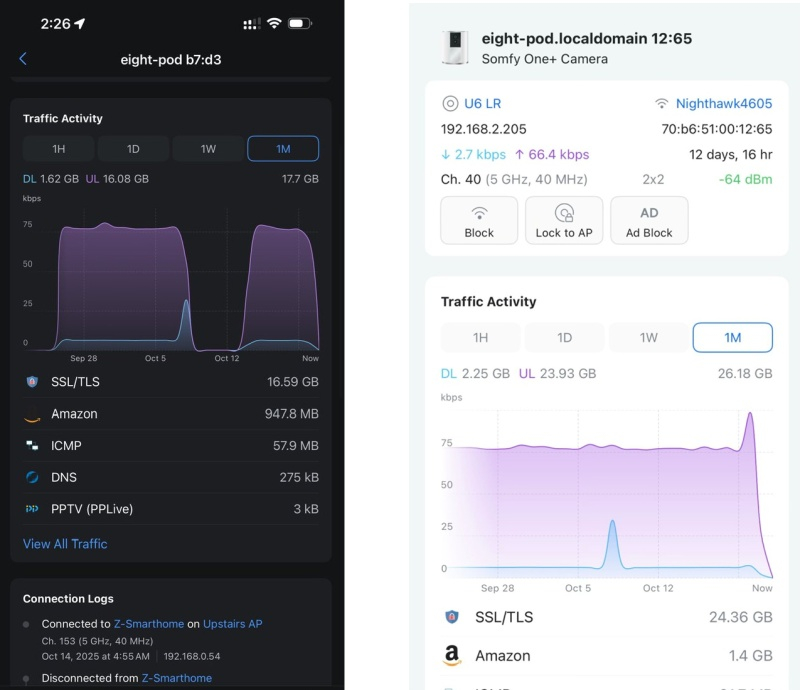Click the Somfy One+ Camera device thumbnail
This screenshot has height=690, width=800.
click(455, 48)
